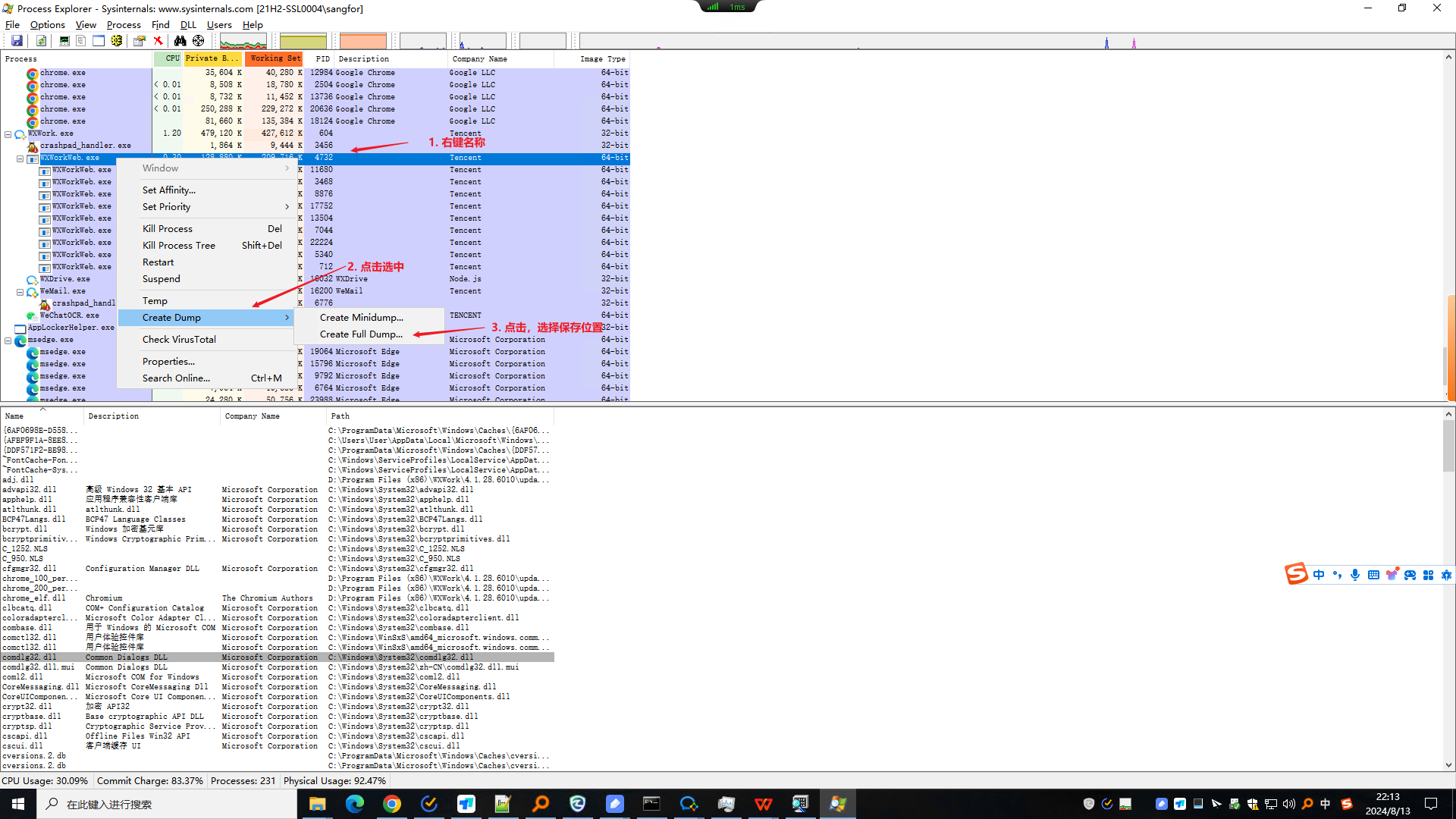The height and width of the screenshot is (819, 1456).
Task: Collapse the msedge.exe process tree
Action: coord(8,340)
